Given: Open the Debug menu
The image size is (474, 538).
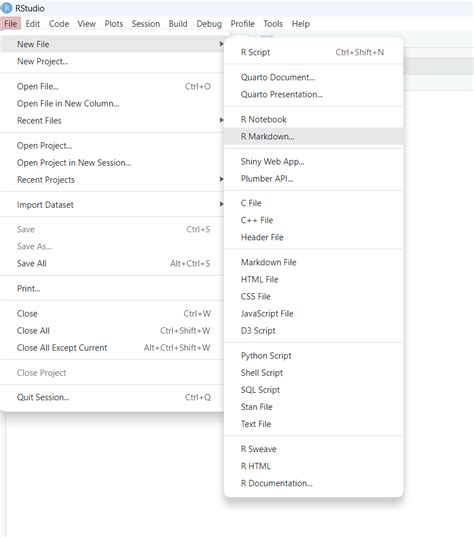Looking at the screenshot, I should coord(209,24).
